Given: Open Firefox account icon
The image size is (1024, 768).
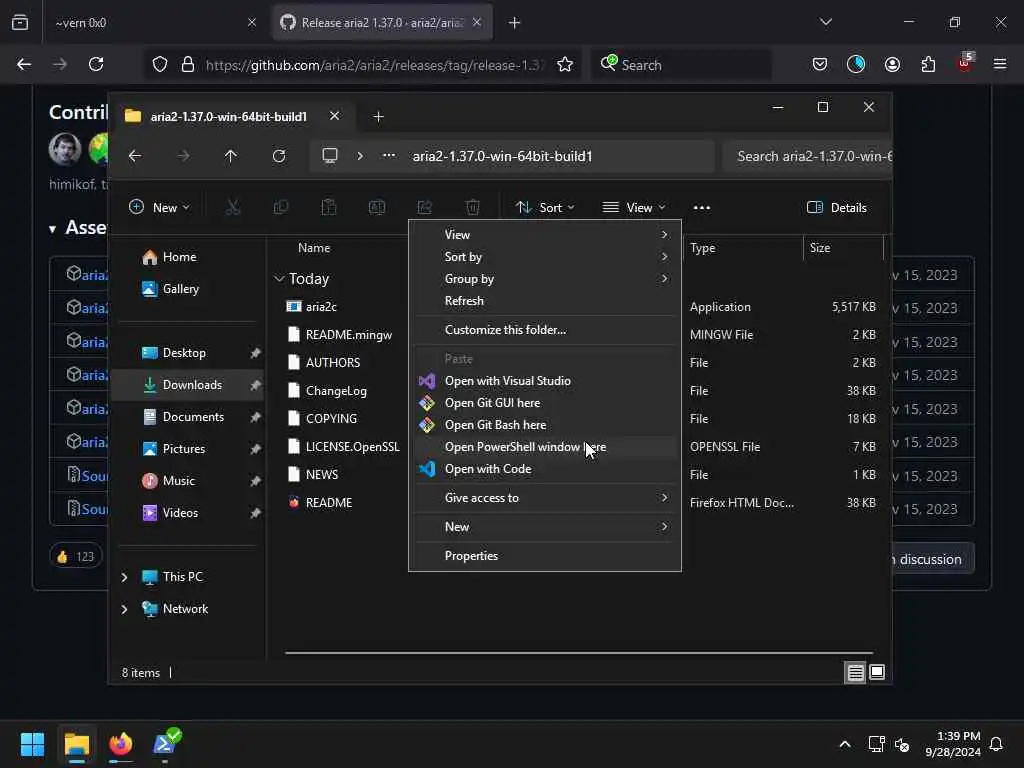Looking at the screenshot, I should click(x=892, y=64).
